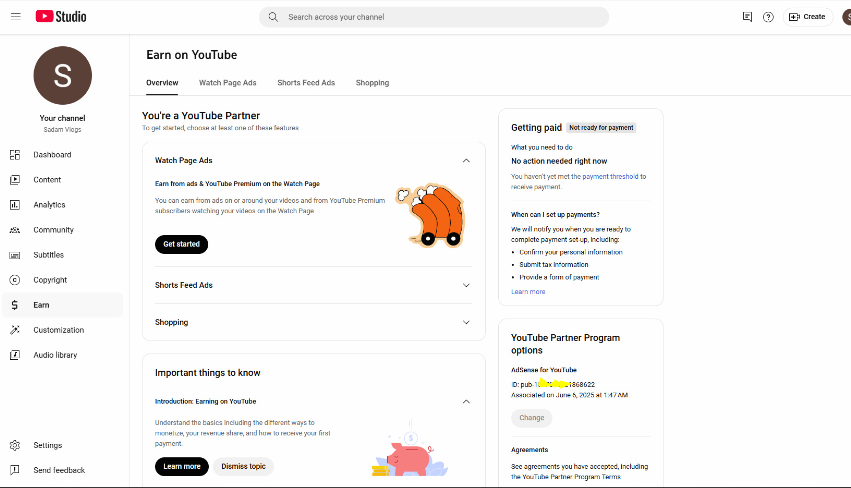Click the Audio library icon
This screenshot has height=488, width=851.
tap(15, 354)
